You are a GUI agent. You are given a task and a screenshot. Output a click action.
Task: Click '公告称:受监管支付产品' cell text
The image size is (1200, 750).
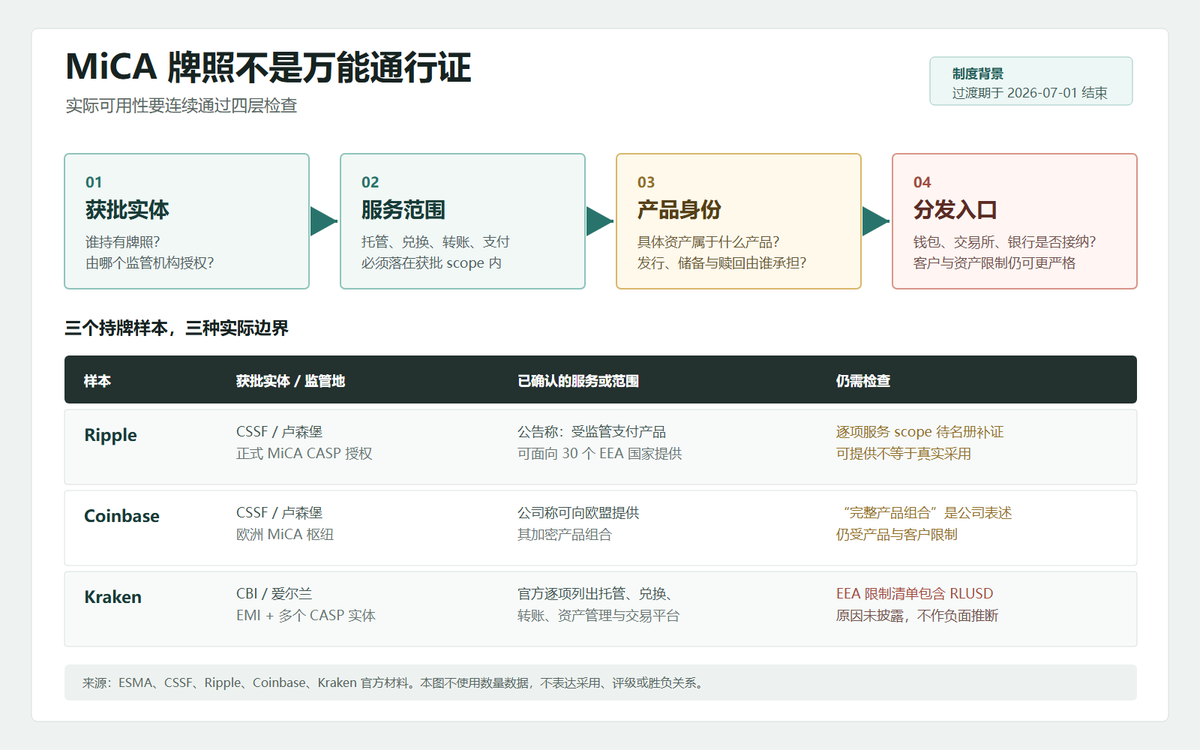click(x=591, y=432)
